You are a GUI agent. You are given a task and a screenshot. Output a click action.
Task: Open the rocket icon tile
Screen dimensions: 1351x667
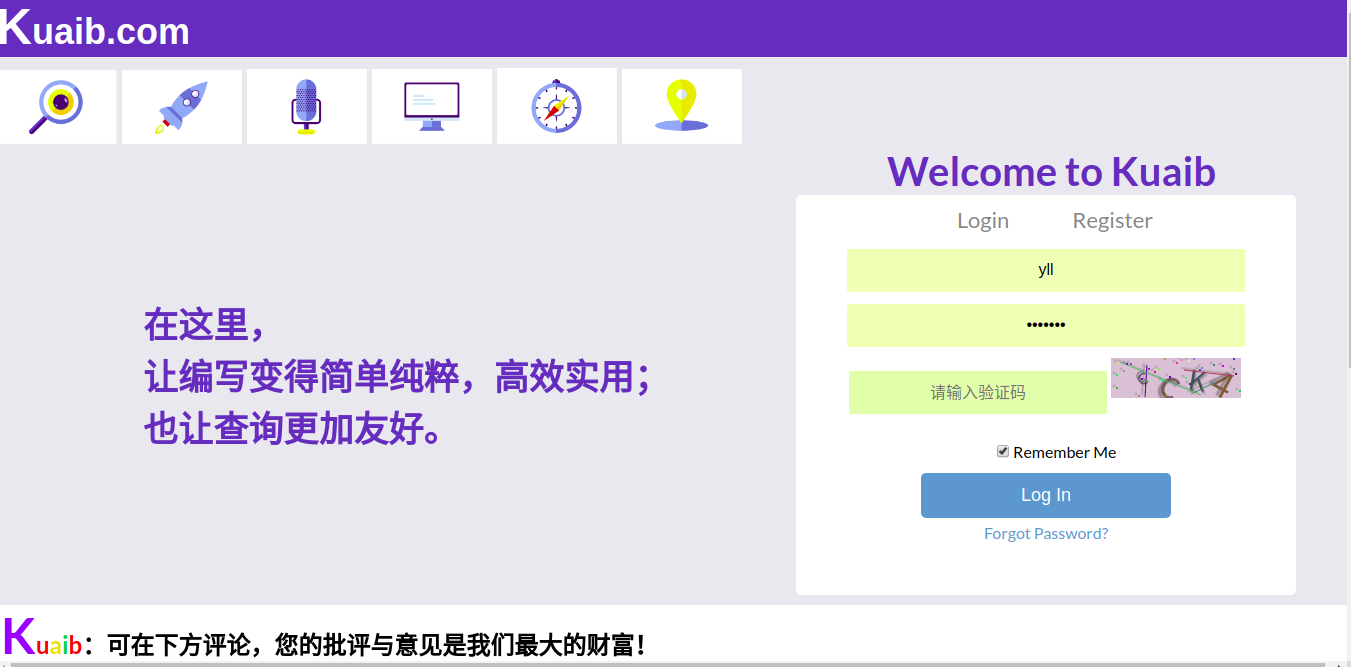pos(182,106)
